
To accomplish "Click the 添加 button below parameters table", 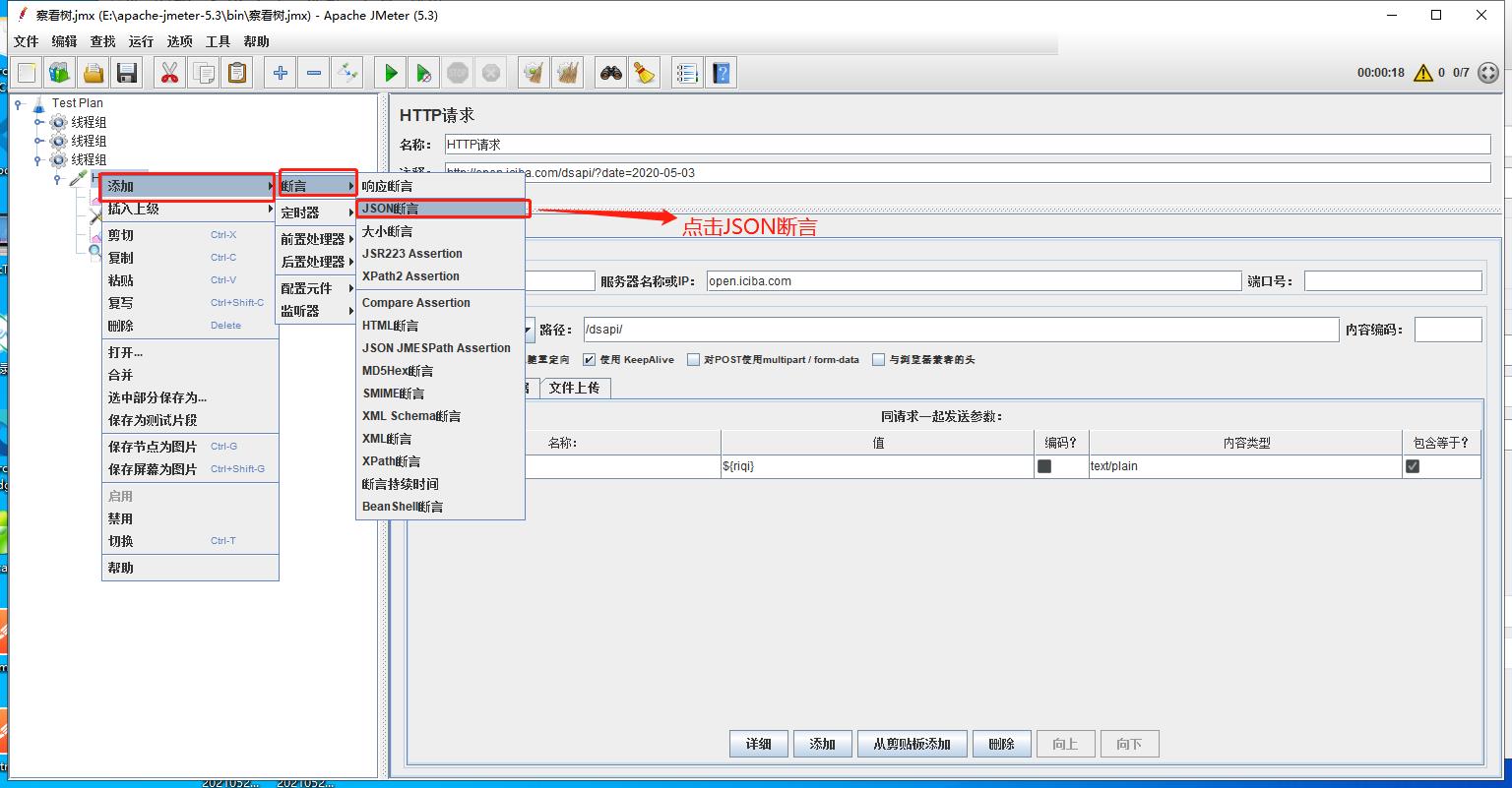I will pyautogui.click(x=822, y=744).
